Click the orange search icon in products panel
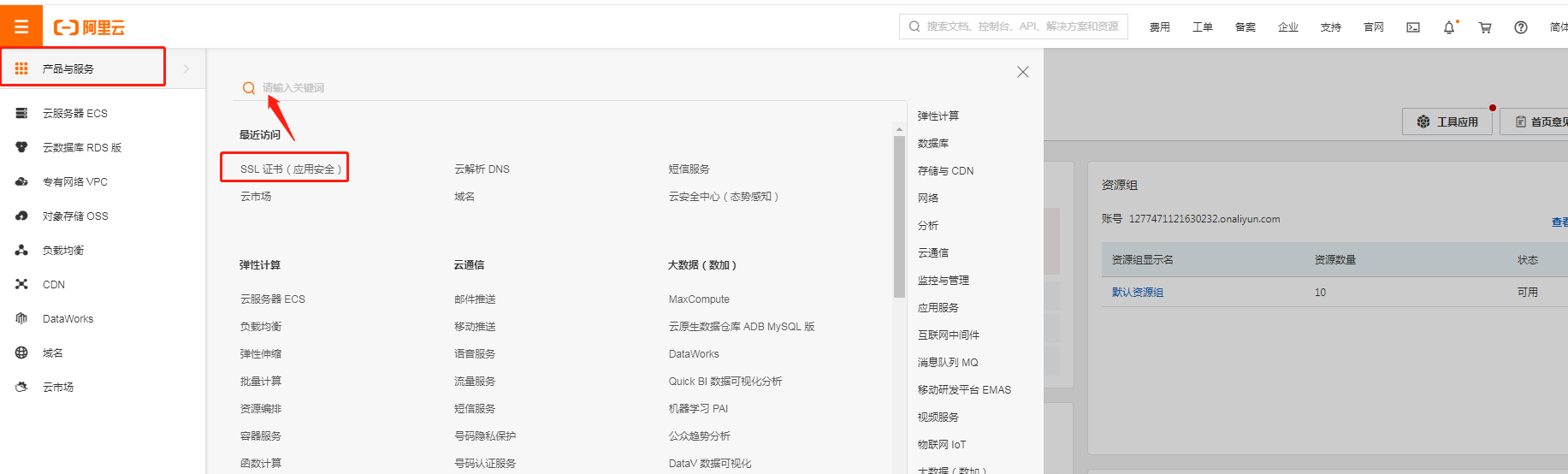 [x=249, y=87]
